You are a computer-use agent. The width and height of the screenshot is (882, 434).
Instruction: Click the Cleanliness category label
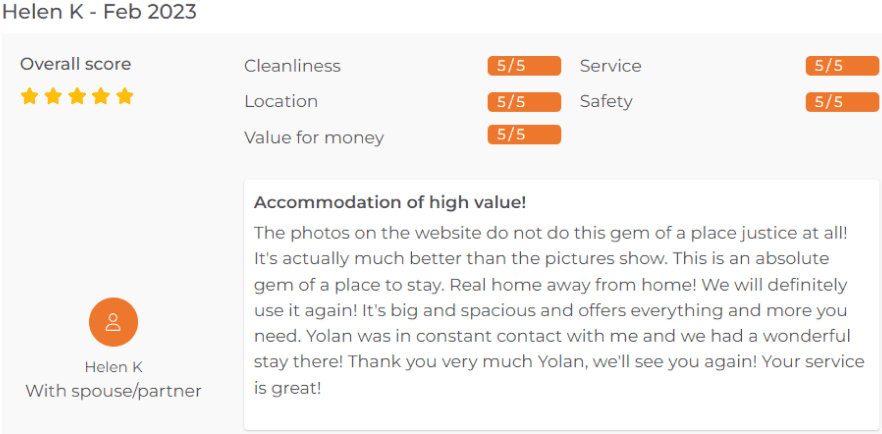292,66
